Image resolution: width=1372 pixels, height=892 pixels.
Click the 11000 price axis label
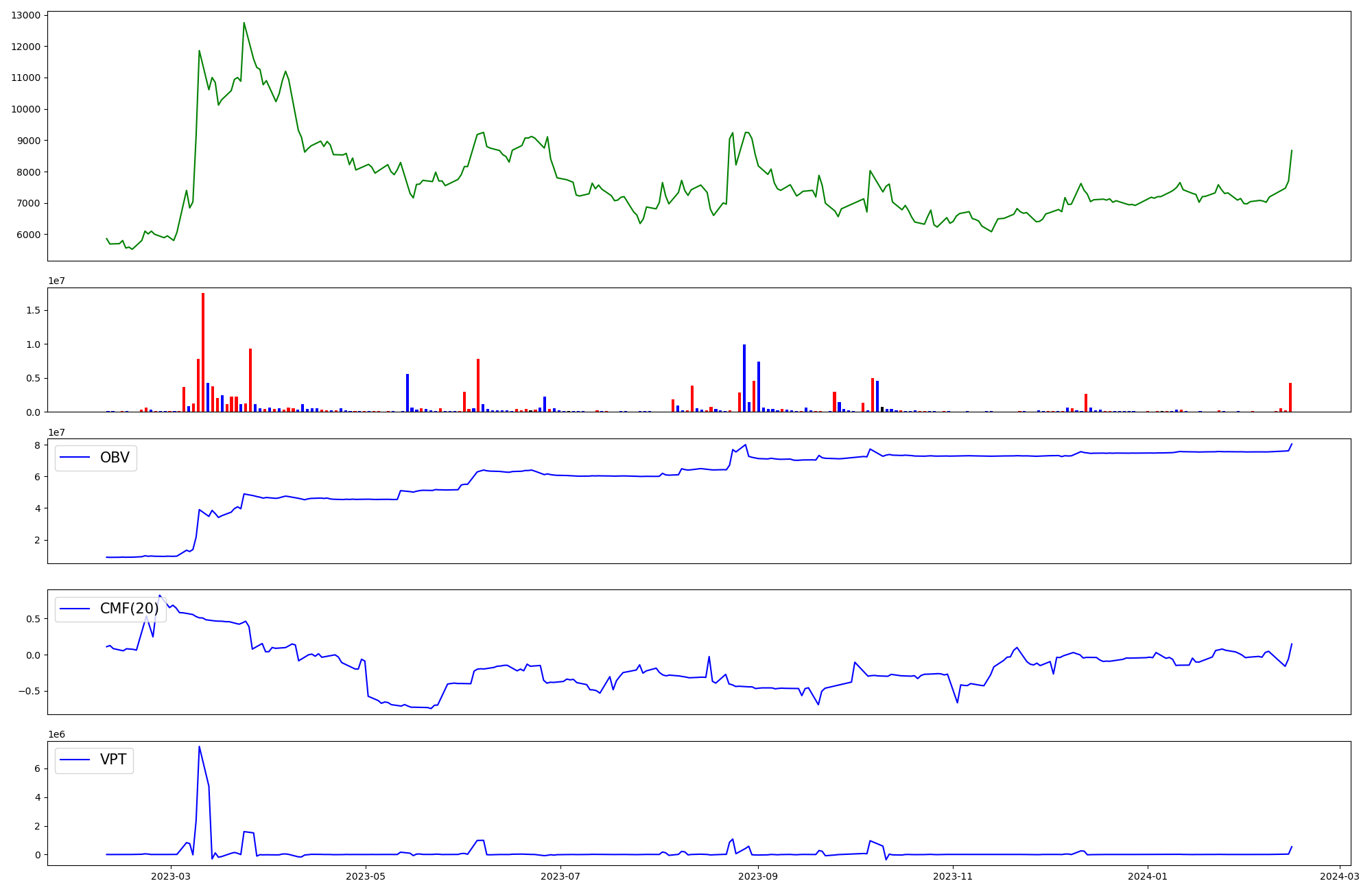click(x=25, y=78)
